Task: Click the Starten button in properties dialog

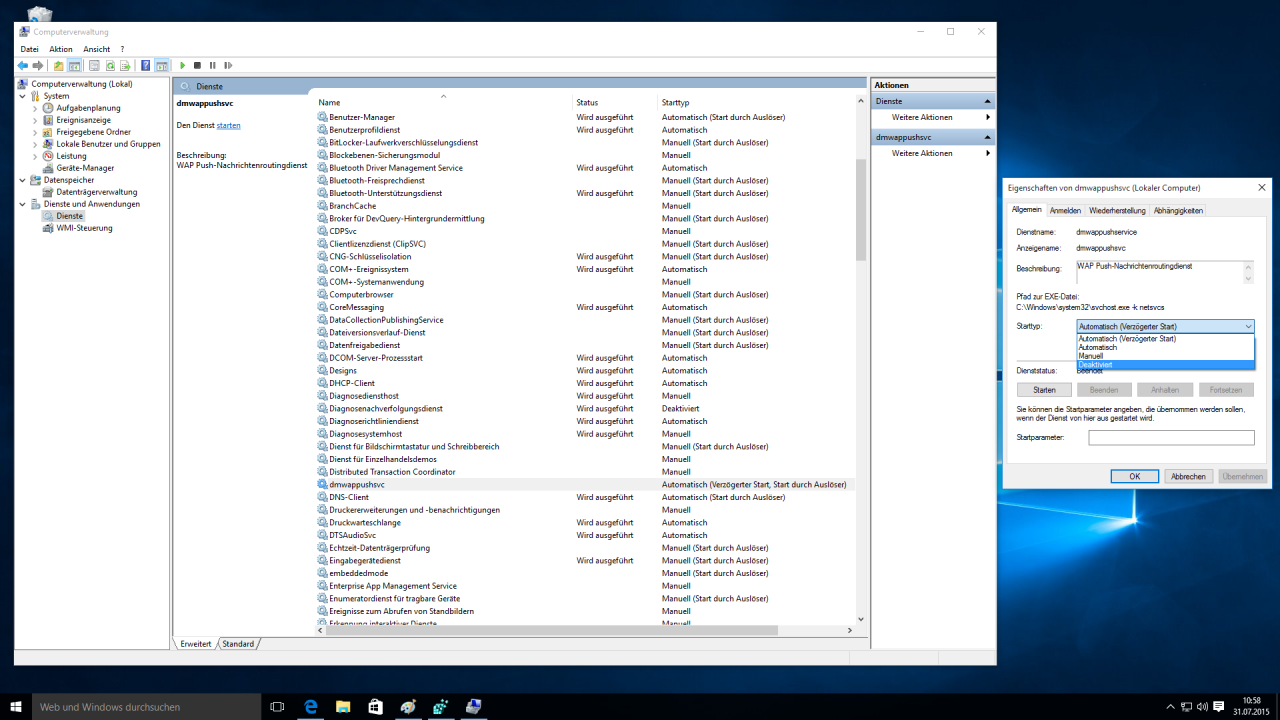Action: [x=1044, y=390]
